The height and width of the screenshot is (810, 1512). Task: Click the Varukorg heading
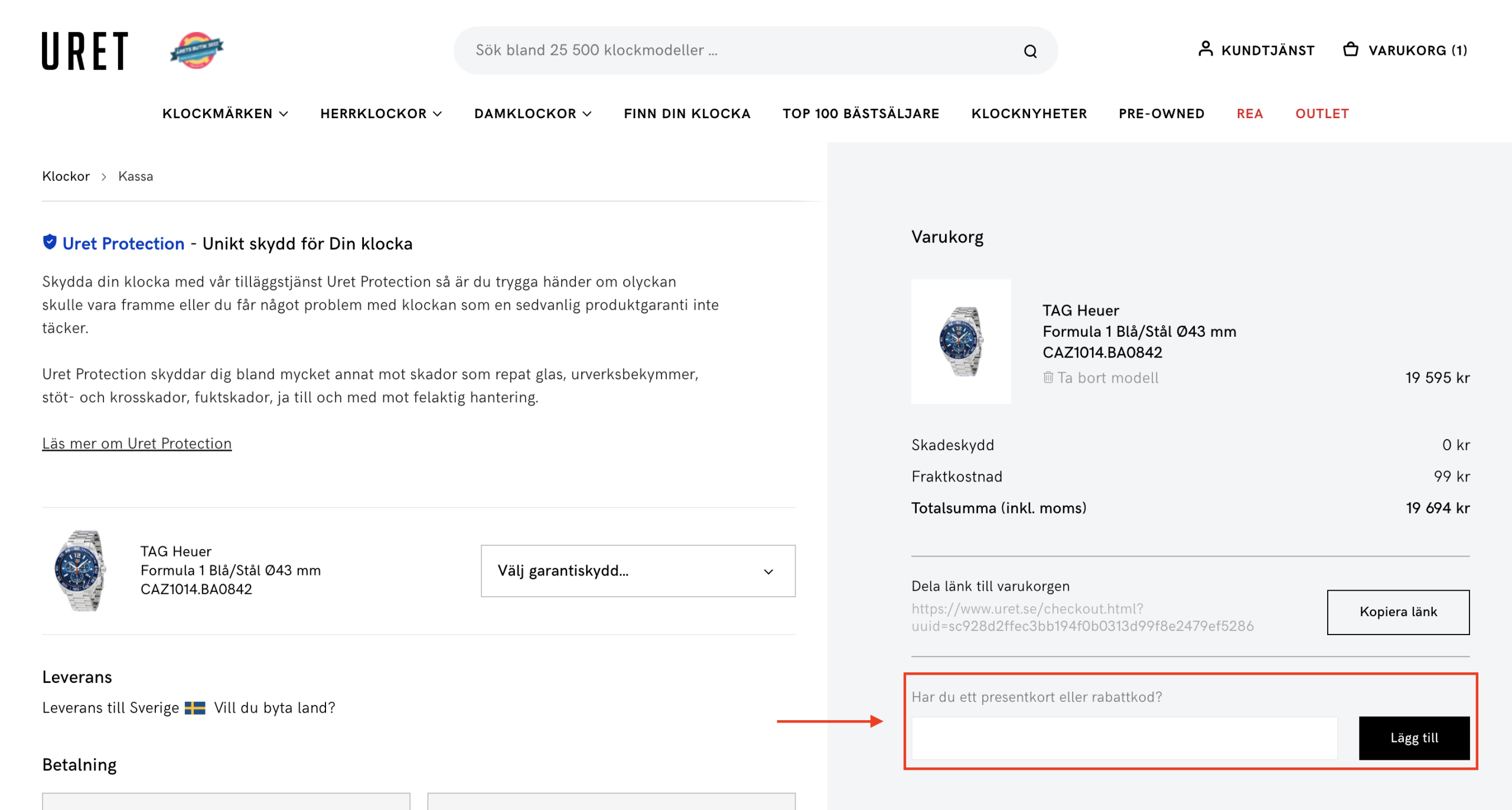[x=947, y=237]
